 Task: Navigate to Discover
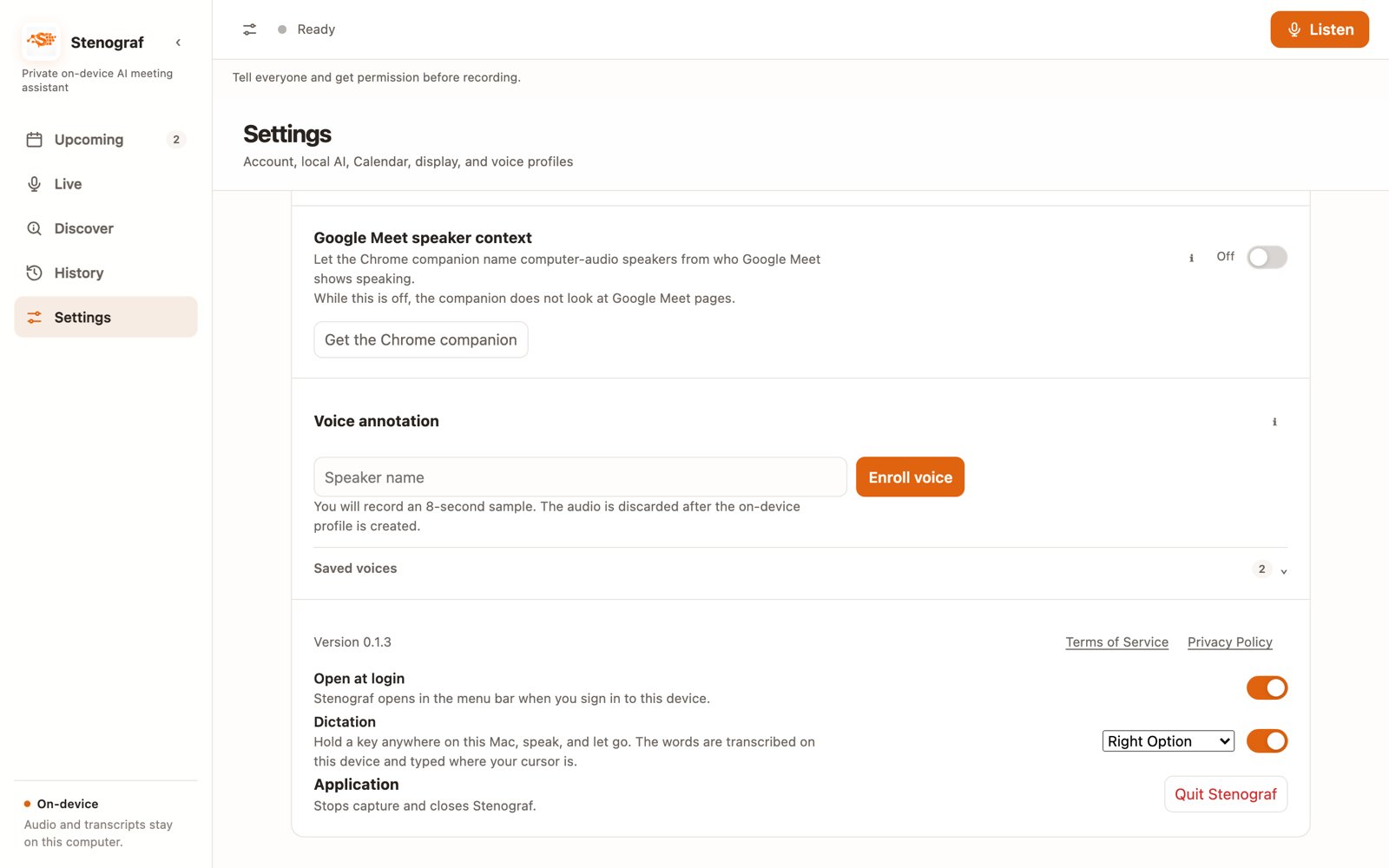[x=106, y=228]
